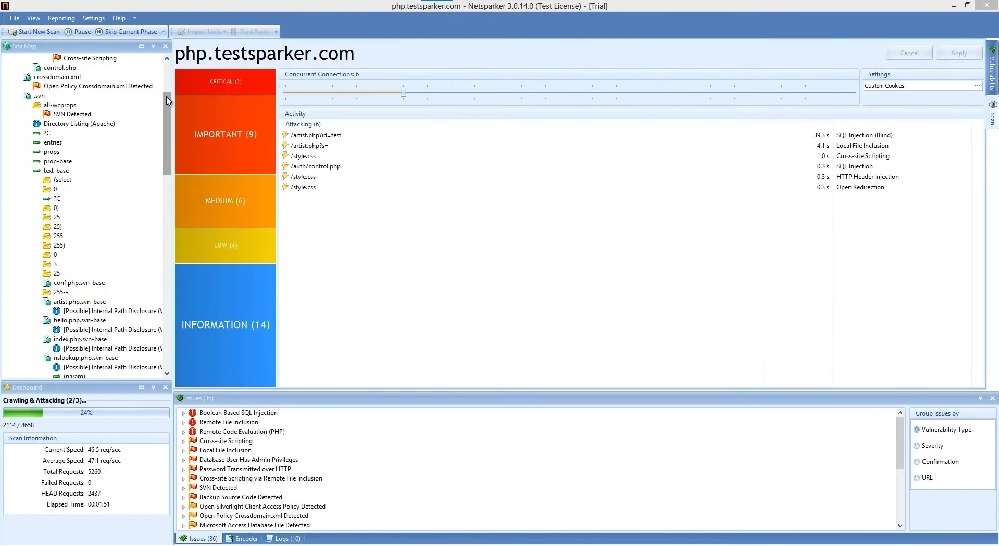Open Vulnerability side tab on right edge

click(992, 69)
